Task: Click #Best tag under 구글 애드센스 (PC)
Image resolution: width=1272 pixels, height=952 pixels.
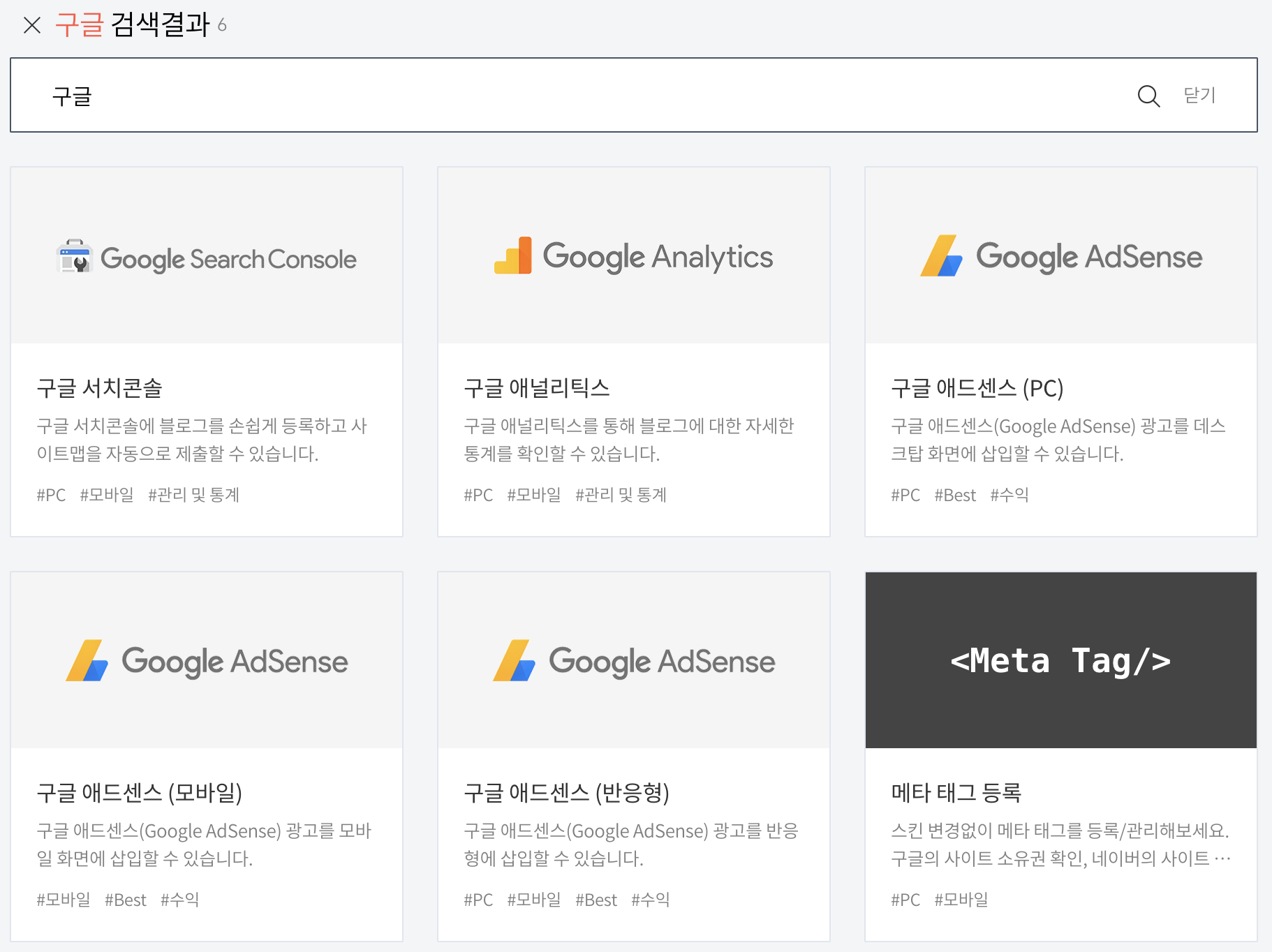Action: [x=955, y=495]
